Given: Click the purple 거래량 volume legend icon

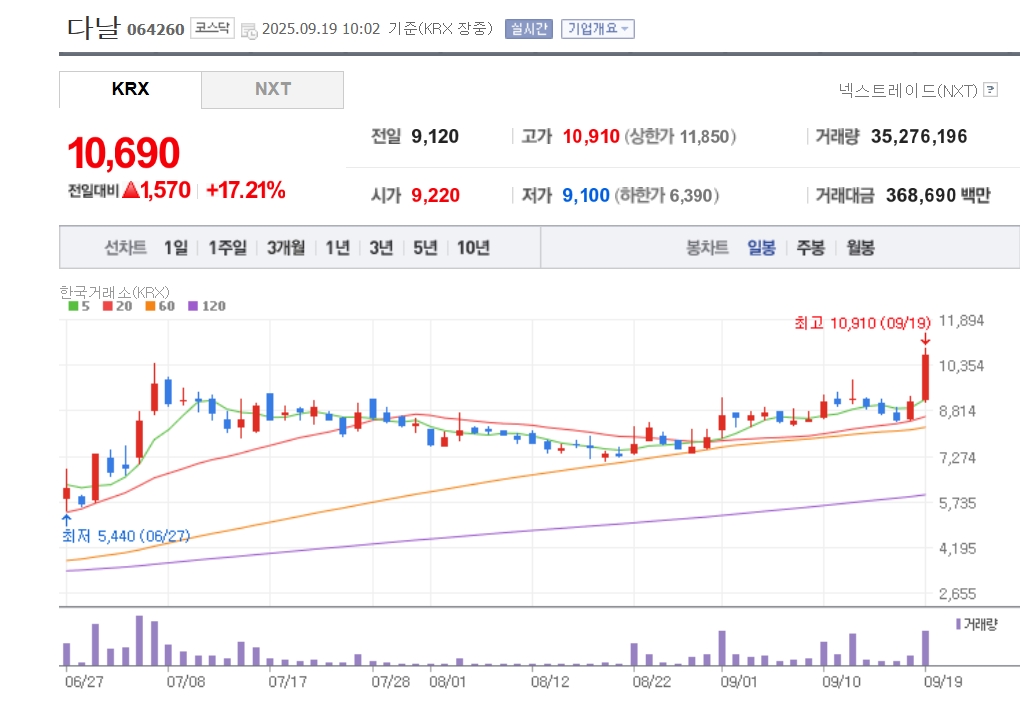Looking at the screenshot, I should (958, 624).
